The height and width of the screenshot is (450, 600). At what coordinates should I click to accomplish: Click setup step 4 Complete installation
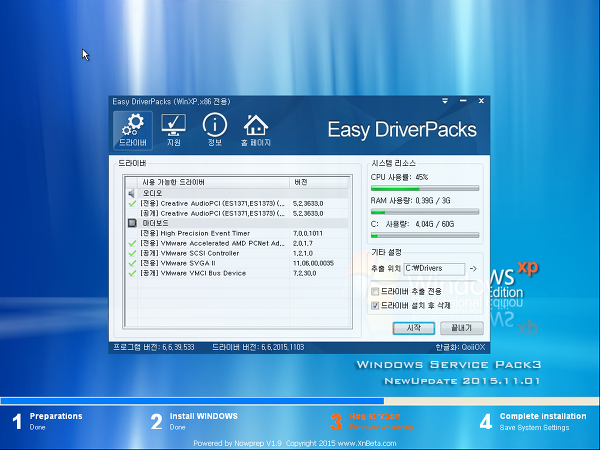tap(533, 421)
